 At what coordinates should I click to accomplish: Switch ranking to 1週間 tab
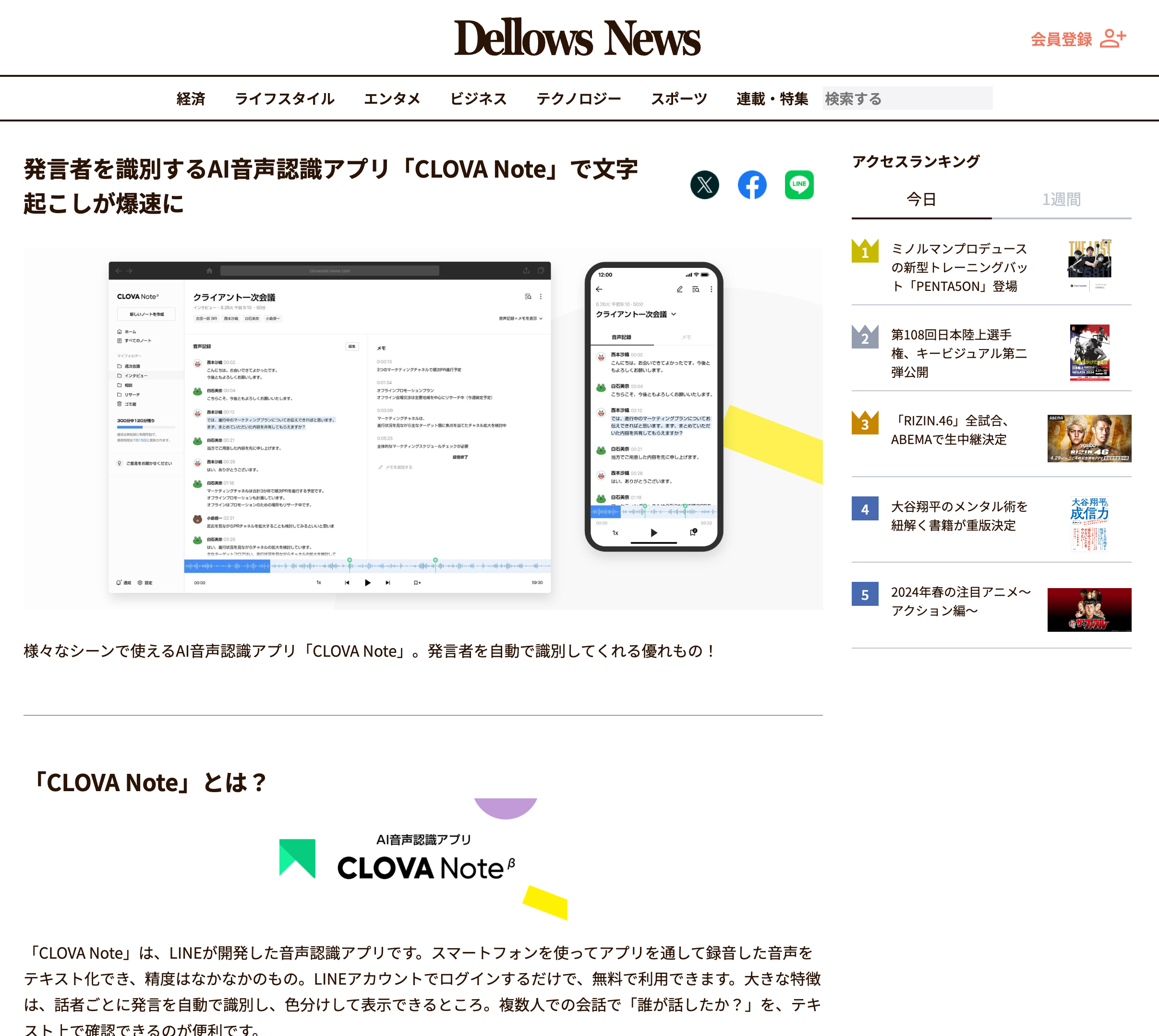pos(1061,200)
